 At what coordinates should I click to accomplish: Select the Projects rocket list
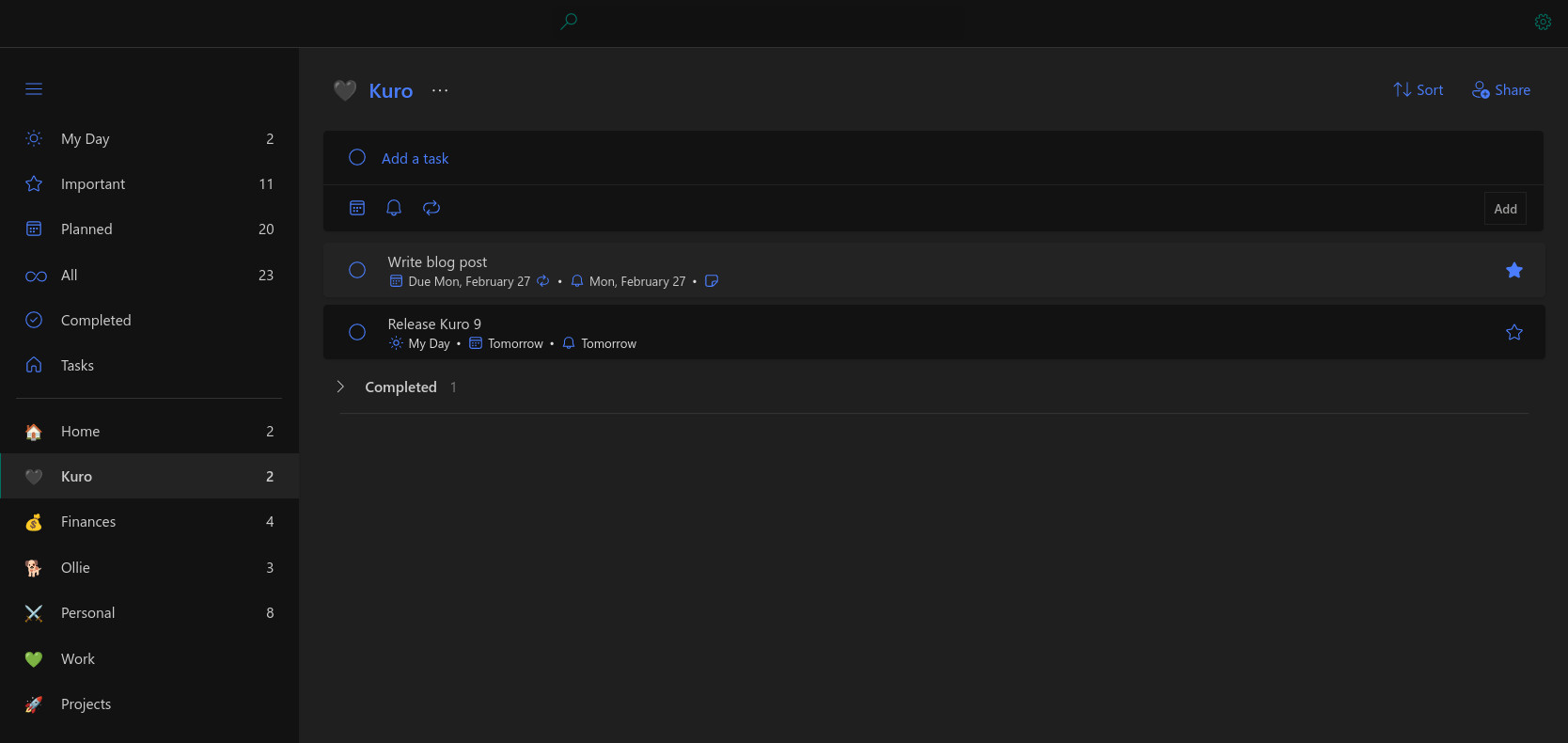149,703
